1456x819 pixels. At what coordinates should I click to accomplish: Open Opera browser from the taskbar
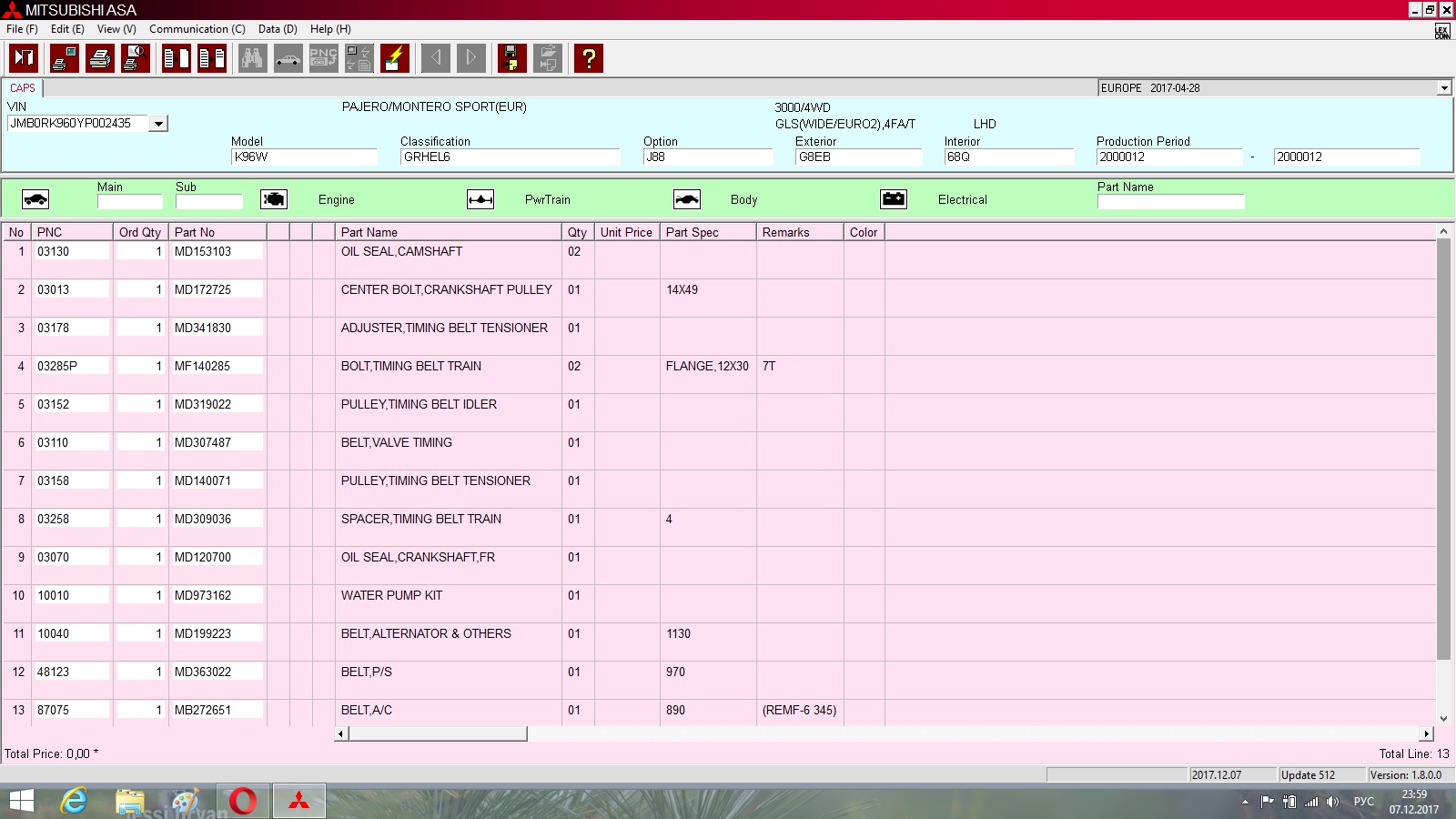click(243, 801)
